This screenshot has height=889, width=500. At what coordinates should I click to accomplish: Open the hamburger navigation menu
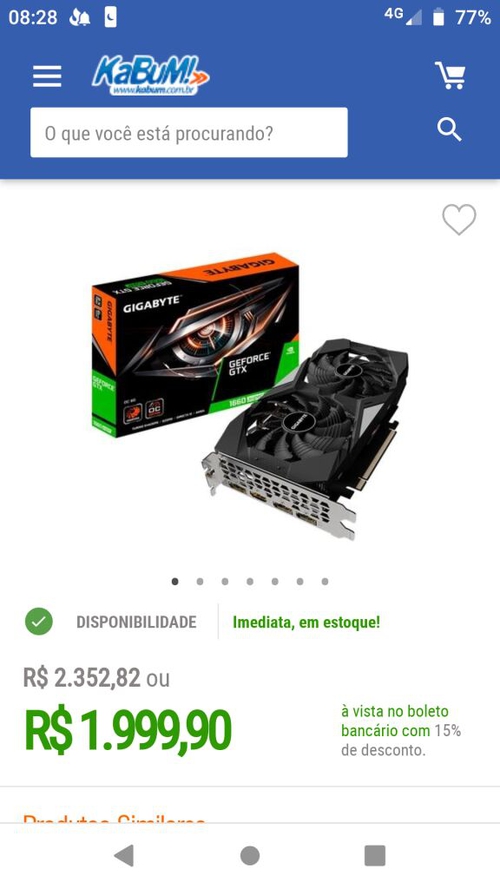[47, 76]
